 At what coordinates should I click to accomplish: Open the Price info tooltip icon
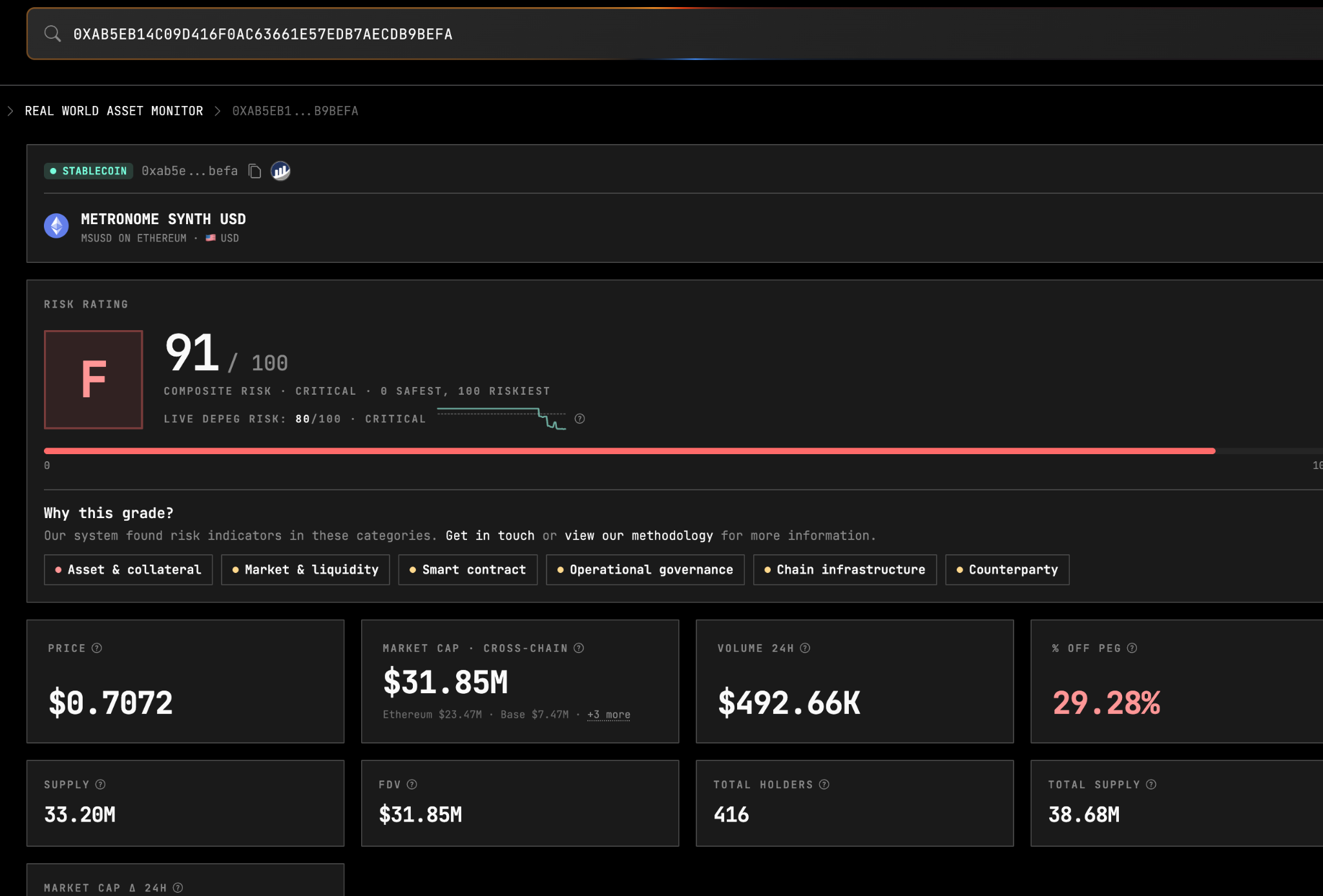[97, 648]
